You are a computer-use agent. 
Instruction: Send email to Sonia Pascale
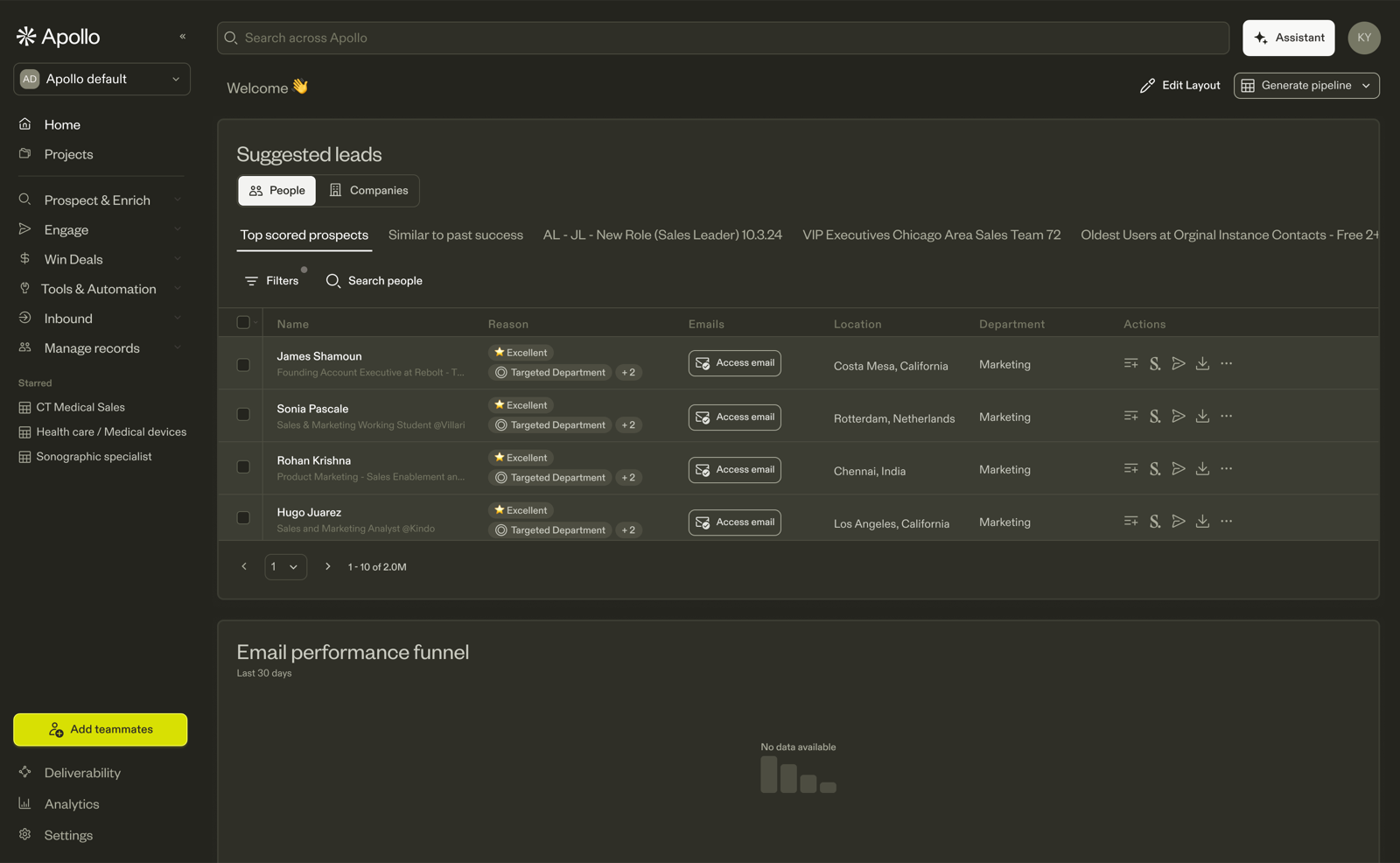click(1179, 416)
